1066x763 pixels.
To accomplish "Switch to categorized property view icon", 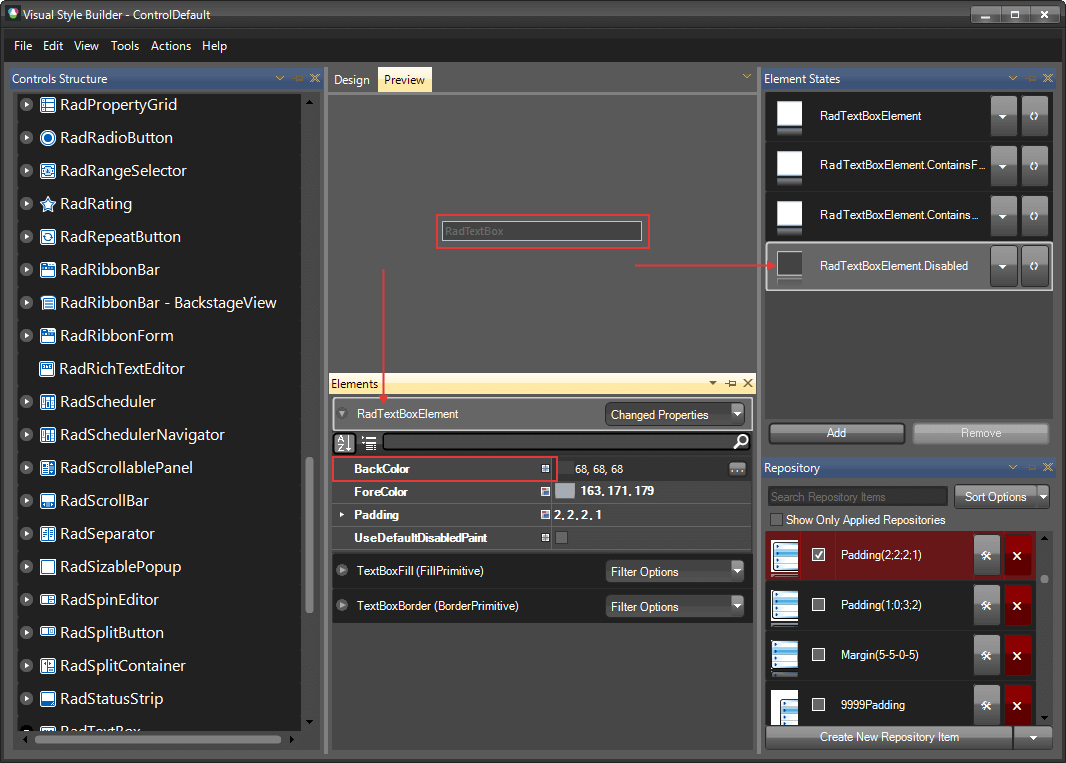I will coord(368,444).
